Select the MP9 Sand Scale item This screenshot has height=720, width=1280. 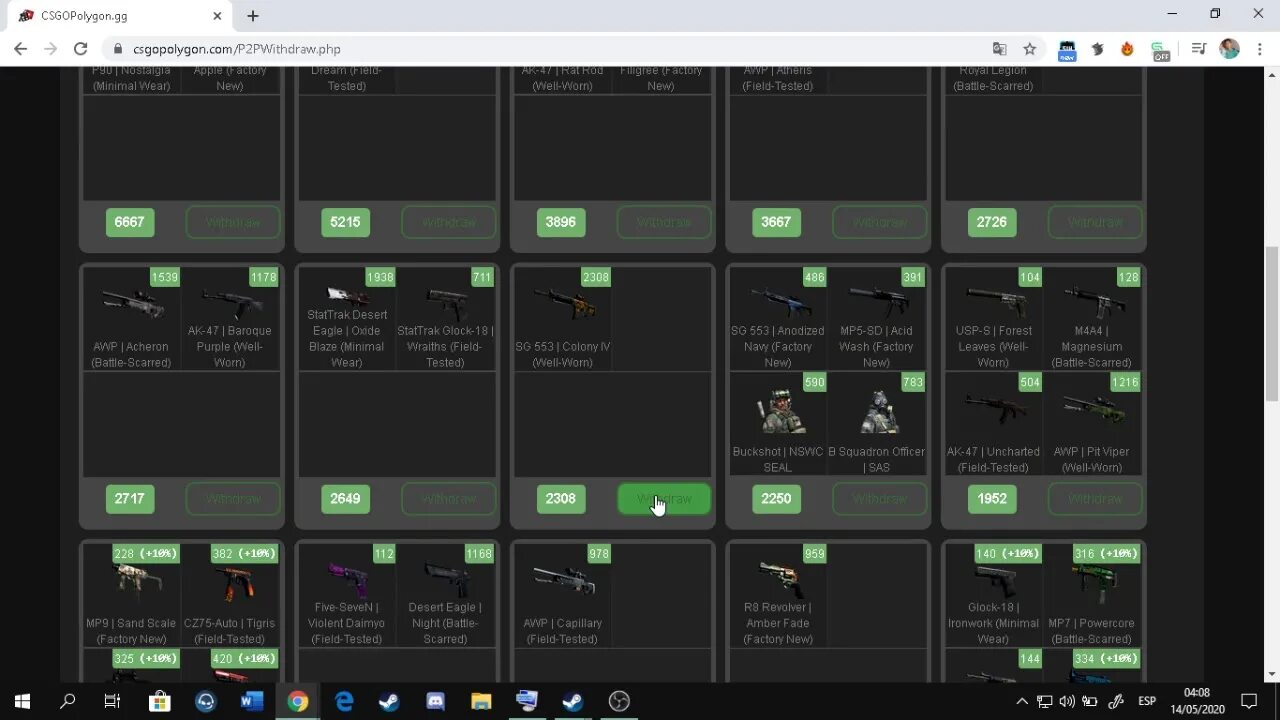[x=131, y=596]
